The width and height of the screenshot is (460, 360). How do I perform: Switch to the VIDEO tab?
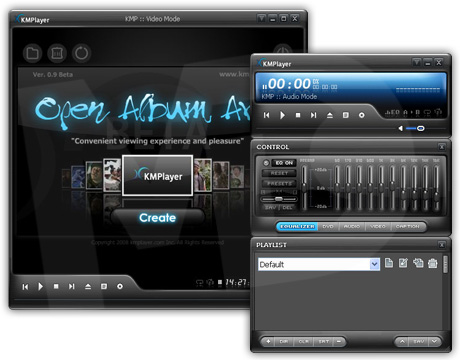(x=378, y=226)
